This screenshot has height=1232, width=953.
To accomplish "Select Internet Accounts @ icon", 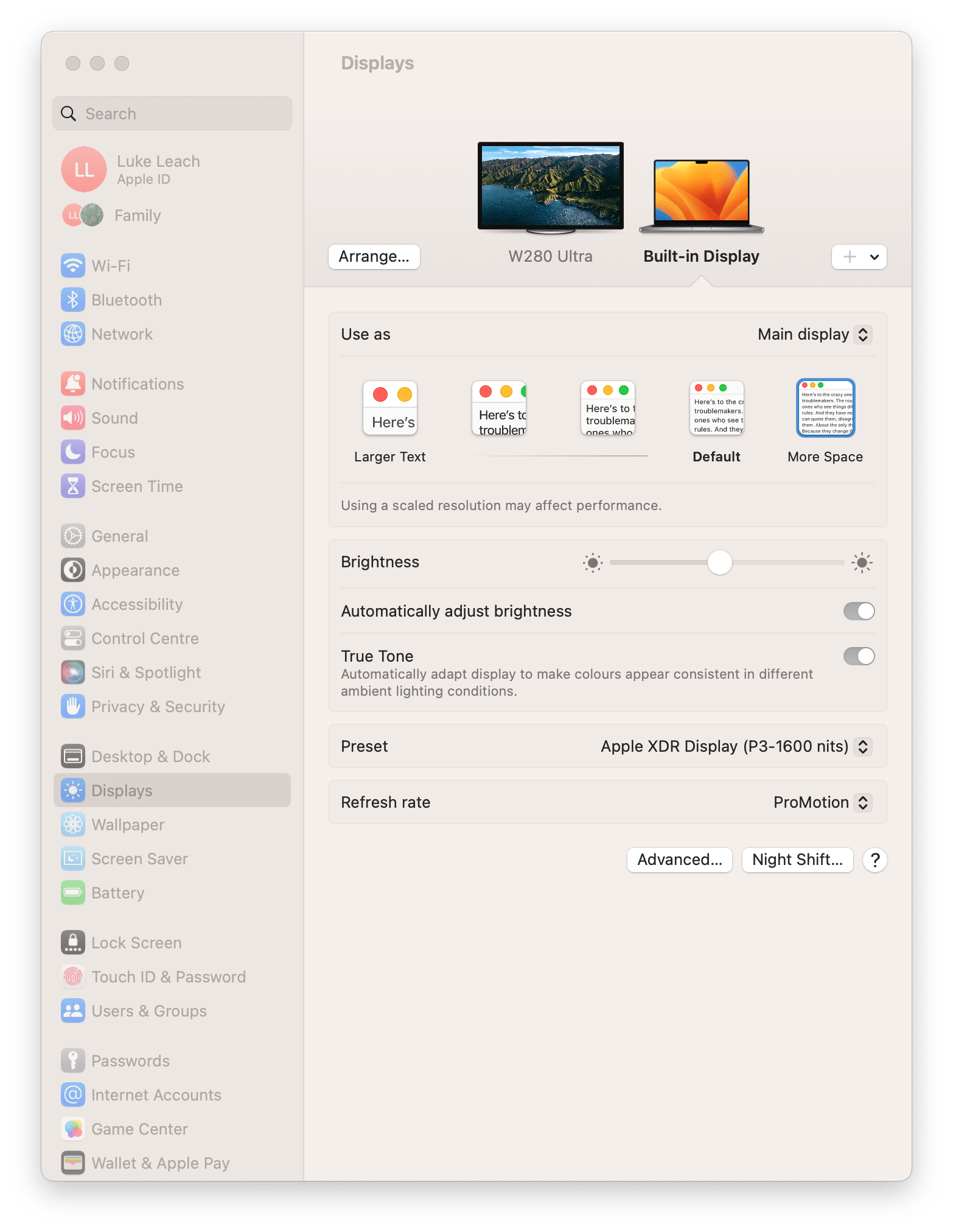I will point(73,1094).
